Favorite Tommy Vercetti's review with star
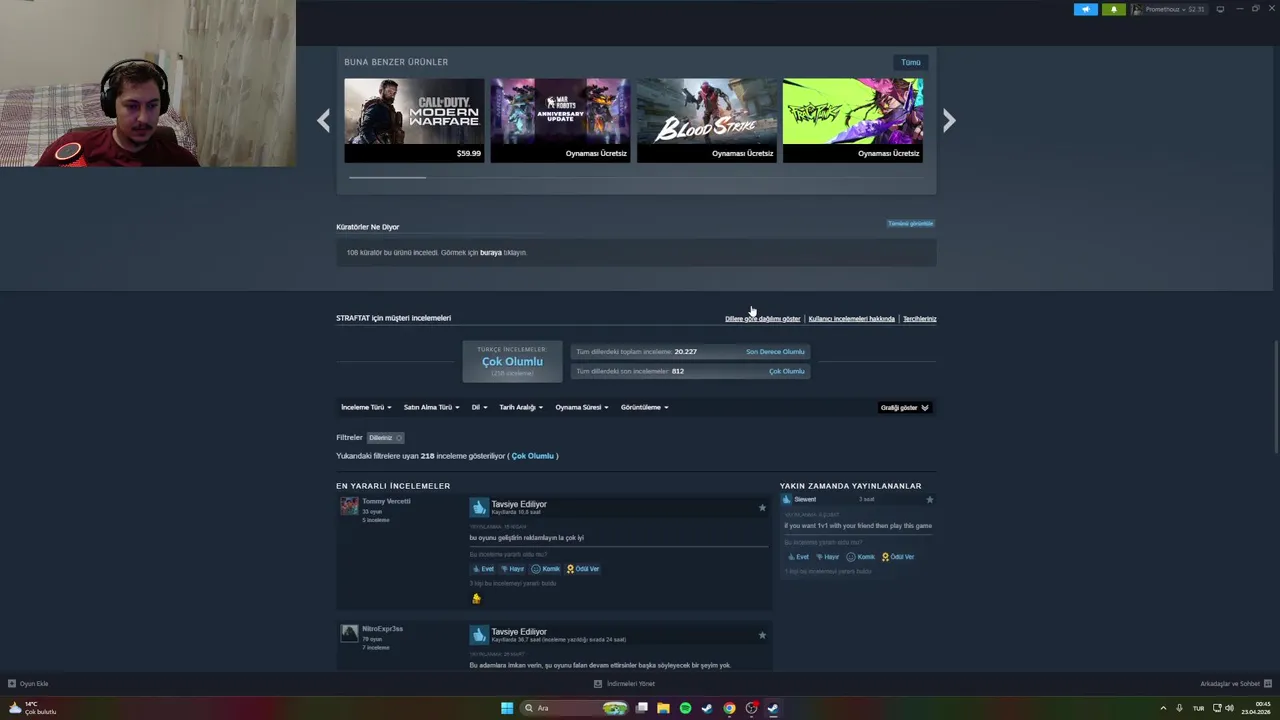The image size is (1280, 720). [x=762, y=508]
